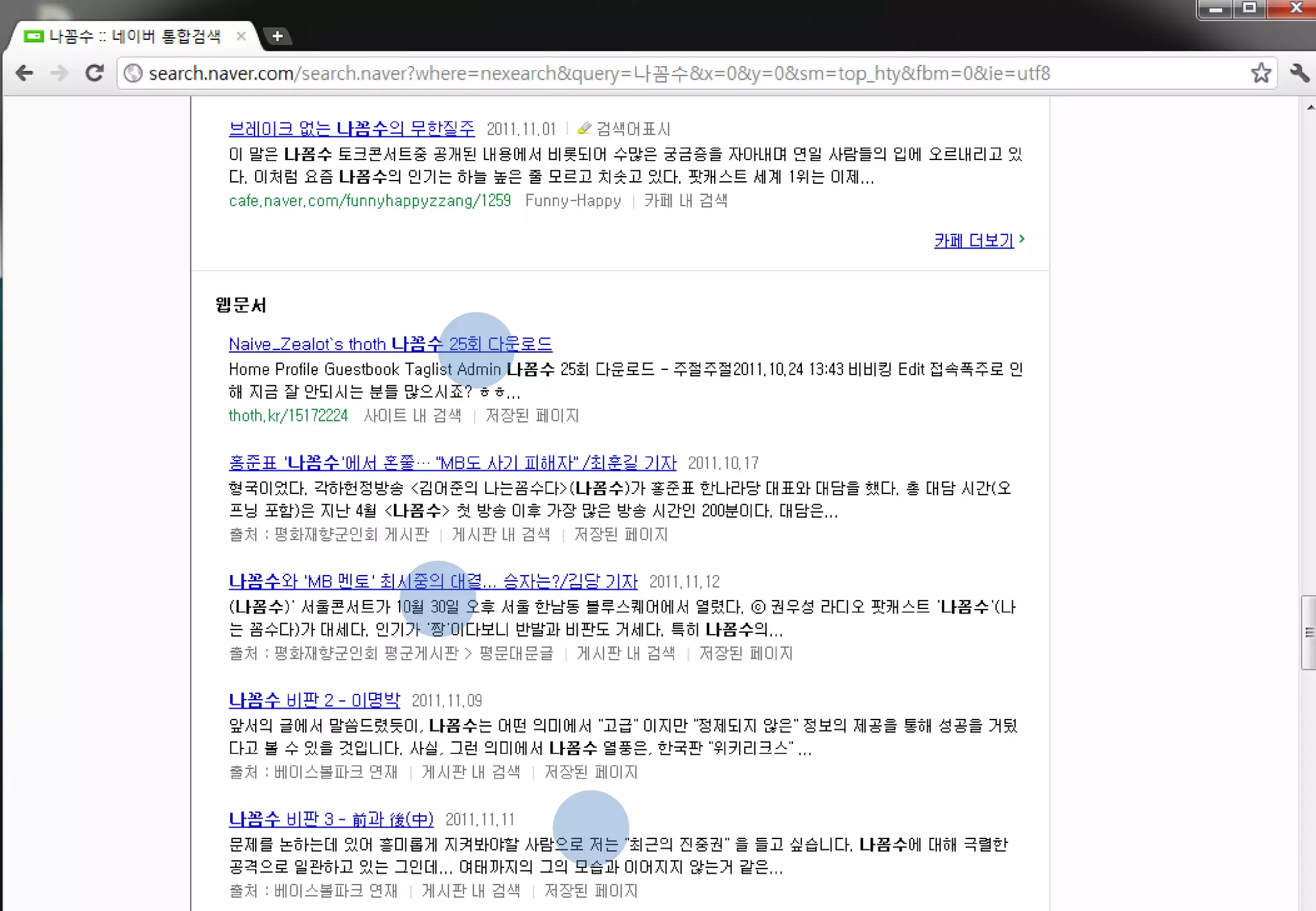Open 나꼼수 비판 3 result link
This screenshot has width=1316, height=911.
331,819
